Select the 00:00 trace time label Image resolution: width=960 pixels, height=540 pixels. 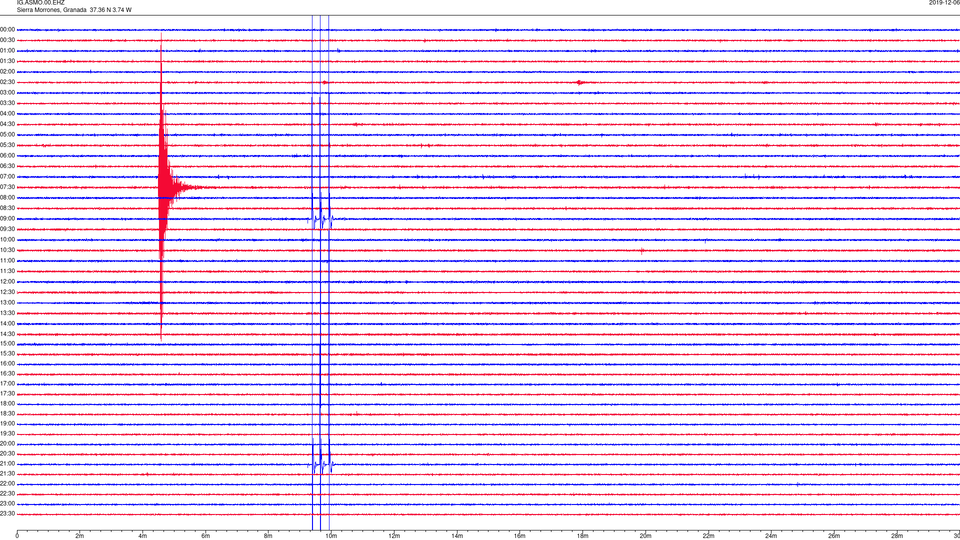(x=7, y=29)
